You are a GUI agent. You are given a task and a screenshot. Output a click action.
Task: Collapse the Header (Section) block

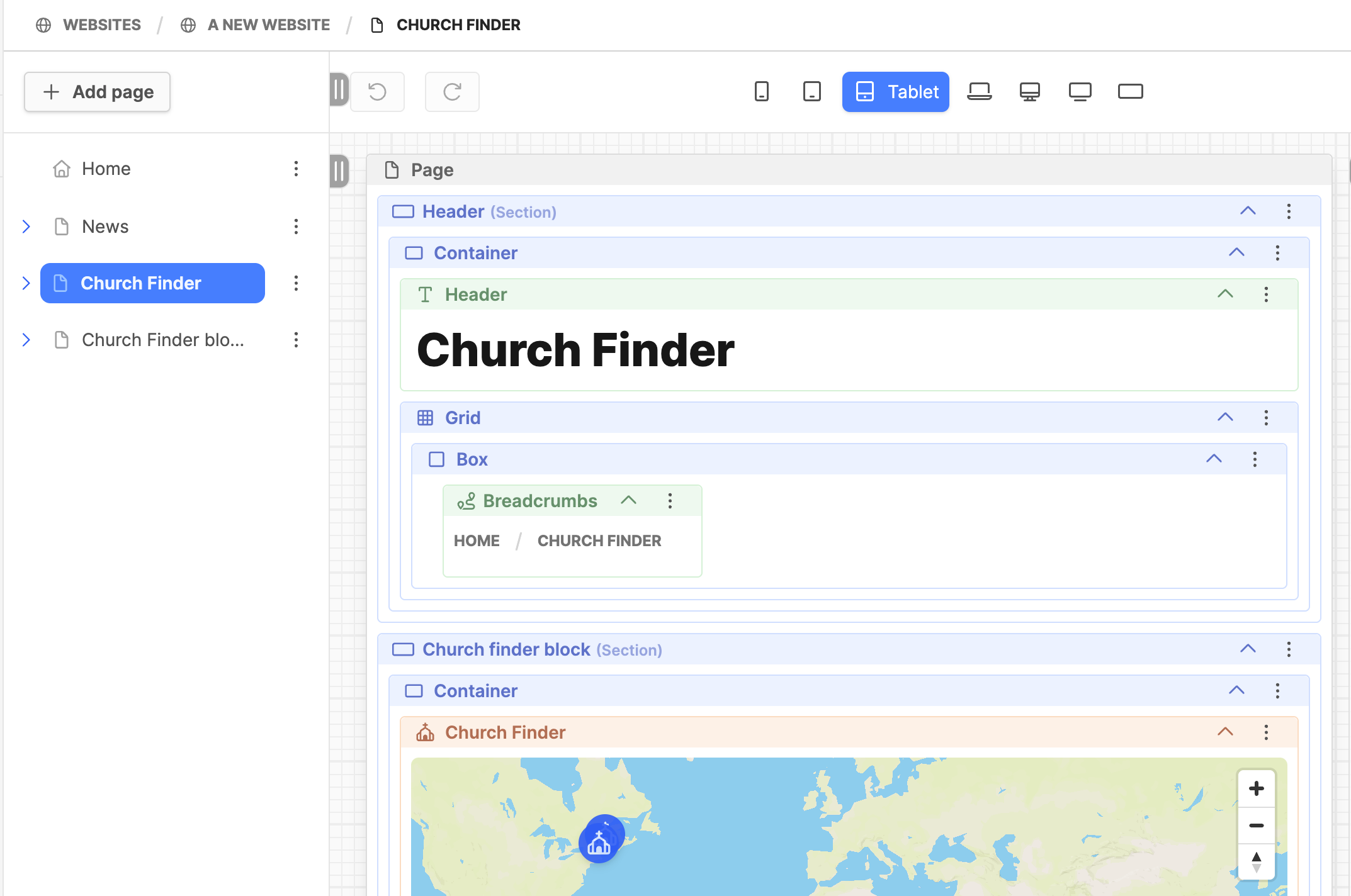pos(1248,211)
